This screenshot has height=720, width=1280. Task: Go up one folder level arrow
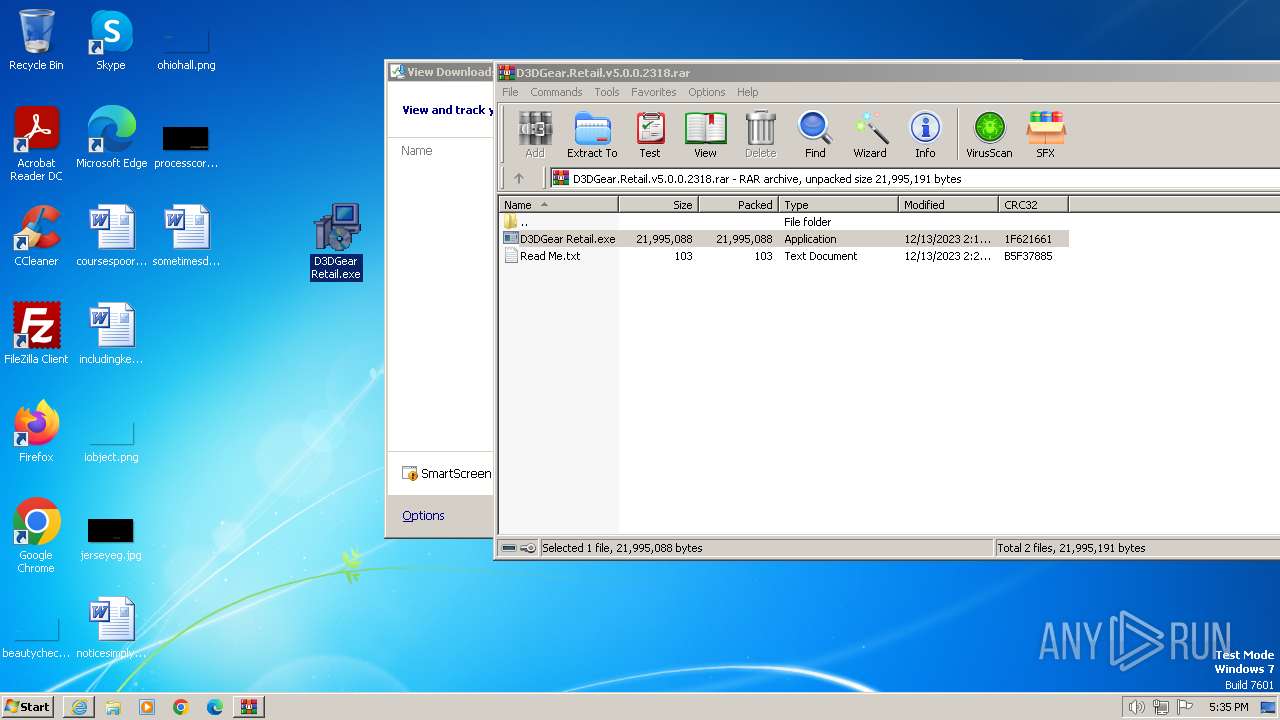coord(518,178)
